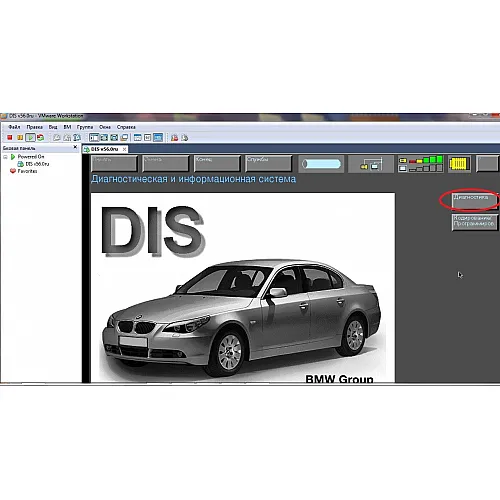
Task: Click the Unity mode stacked windows icon
Action: 124,137
